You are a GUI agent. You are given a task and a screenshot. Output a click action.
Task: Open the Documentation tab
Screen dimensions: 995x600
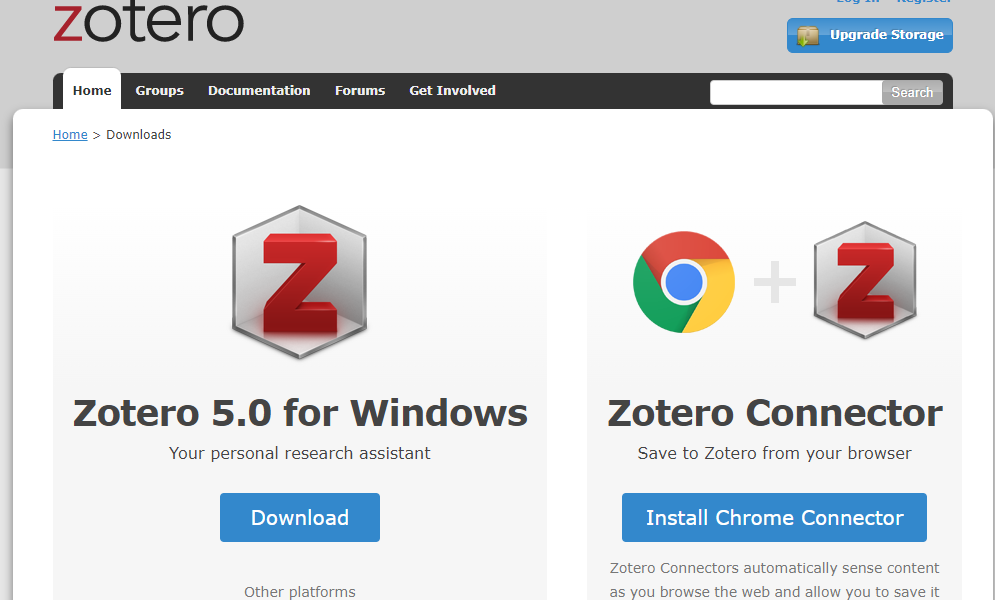click(x=259, y=90)
